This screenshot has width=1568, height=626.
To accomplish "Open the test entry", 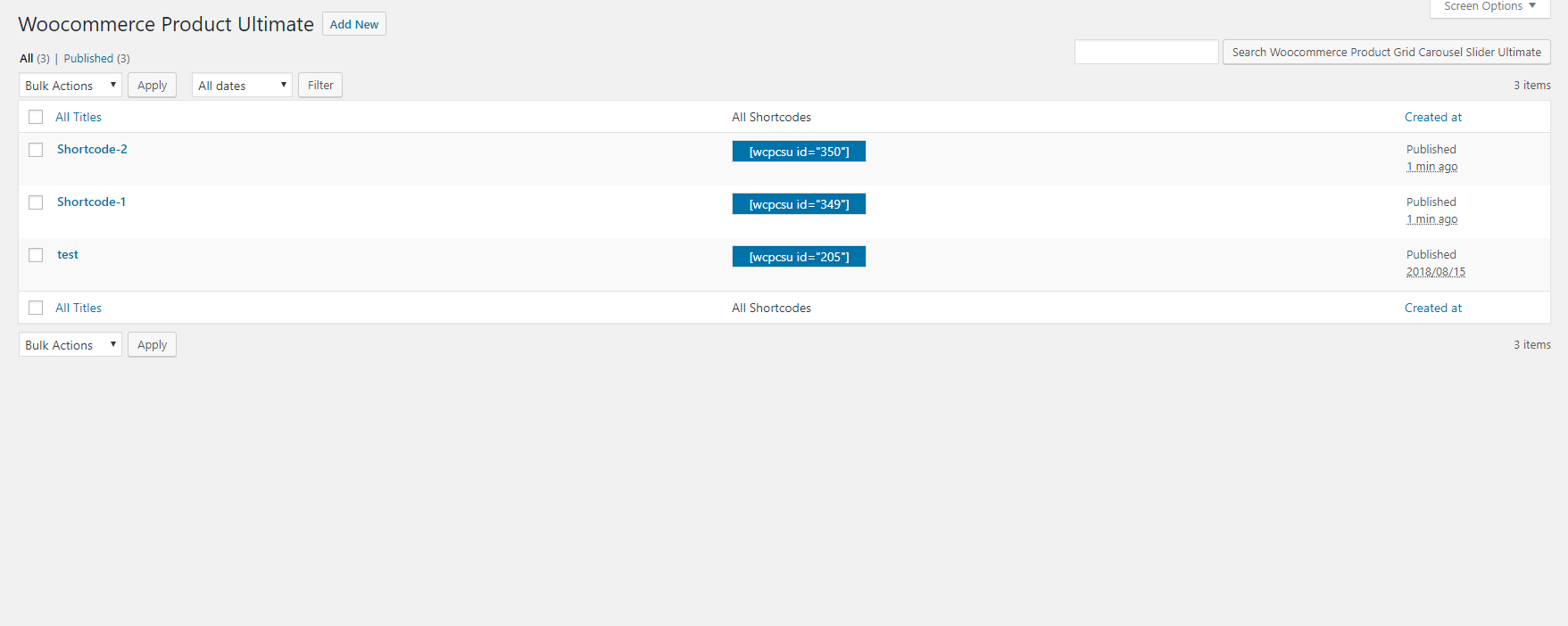I will (68, 254).
